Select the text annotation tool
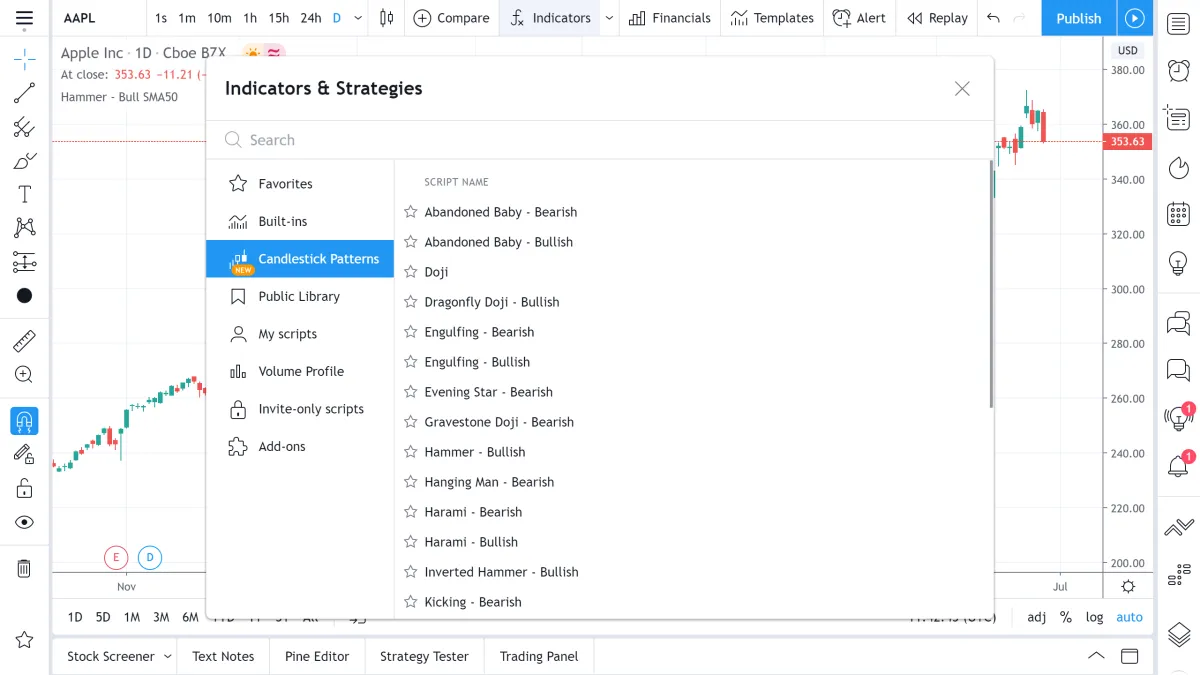 (x=24, y=195)
